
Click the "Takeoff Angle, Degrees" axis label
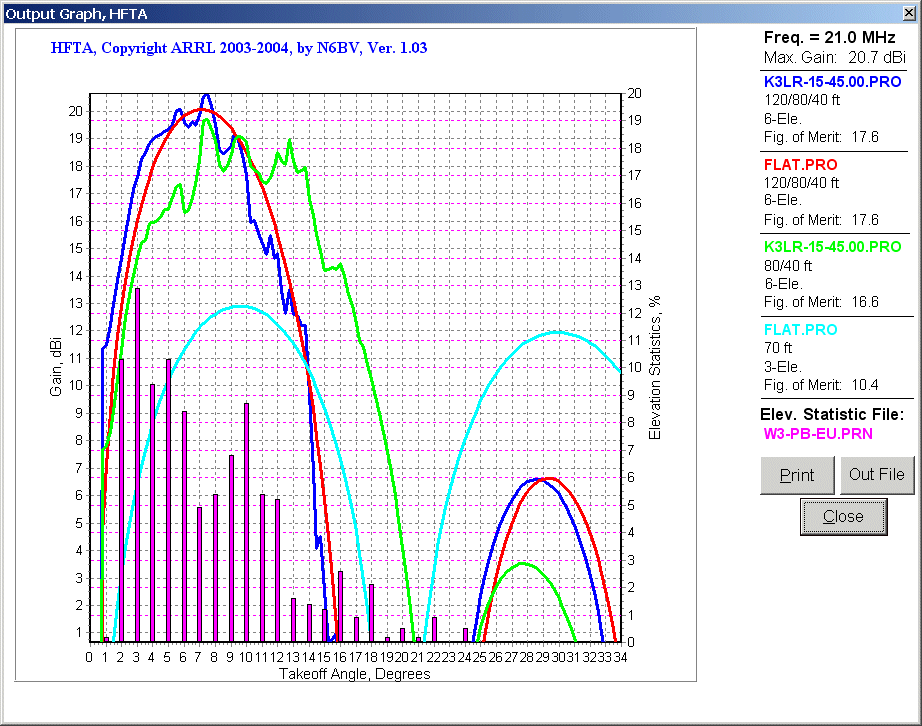pyautogui.click(x=355, y=674)
